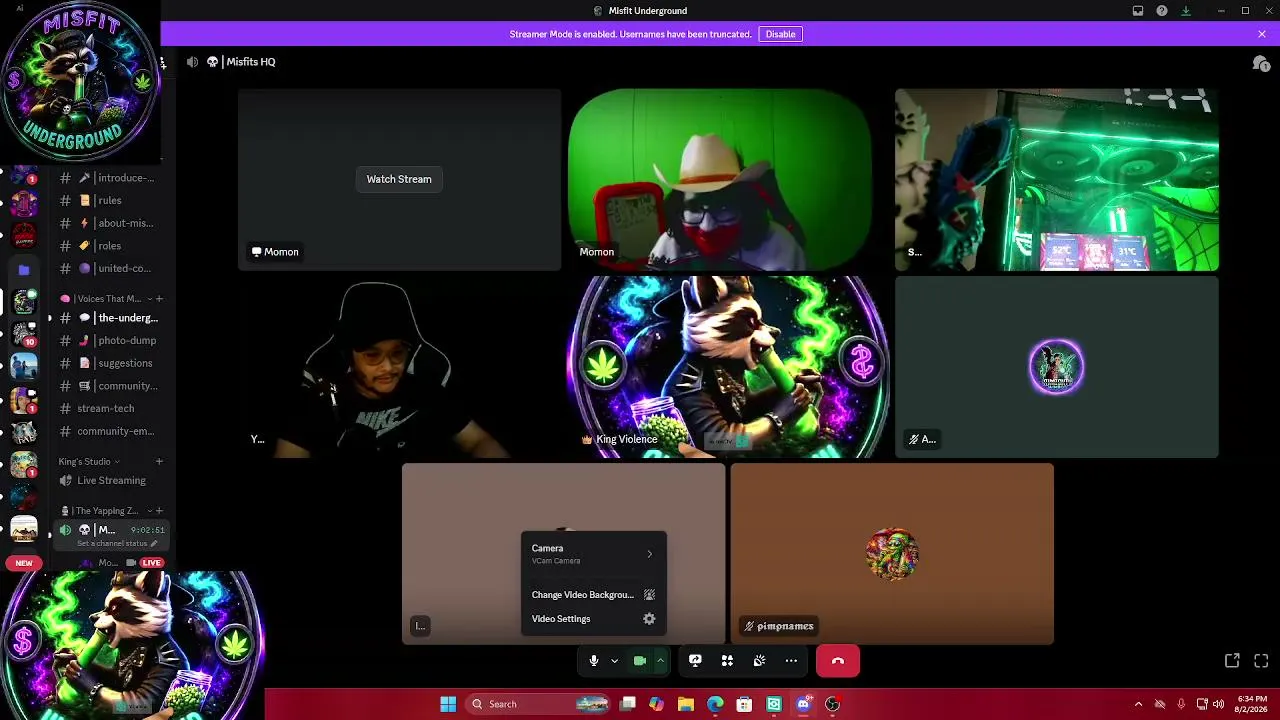
Task: Turn off the camera with the green video button
Action: click(x=640, y=661)
